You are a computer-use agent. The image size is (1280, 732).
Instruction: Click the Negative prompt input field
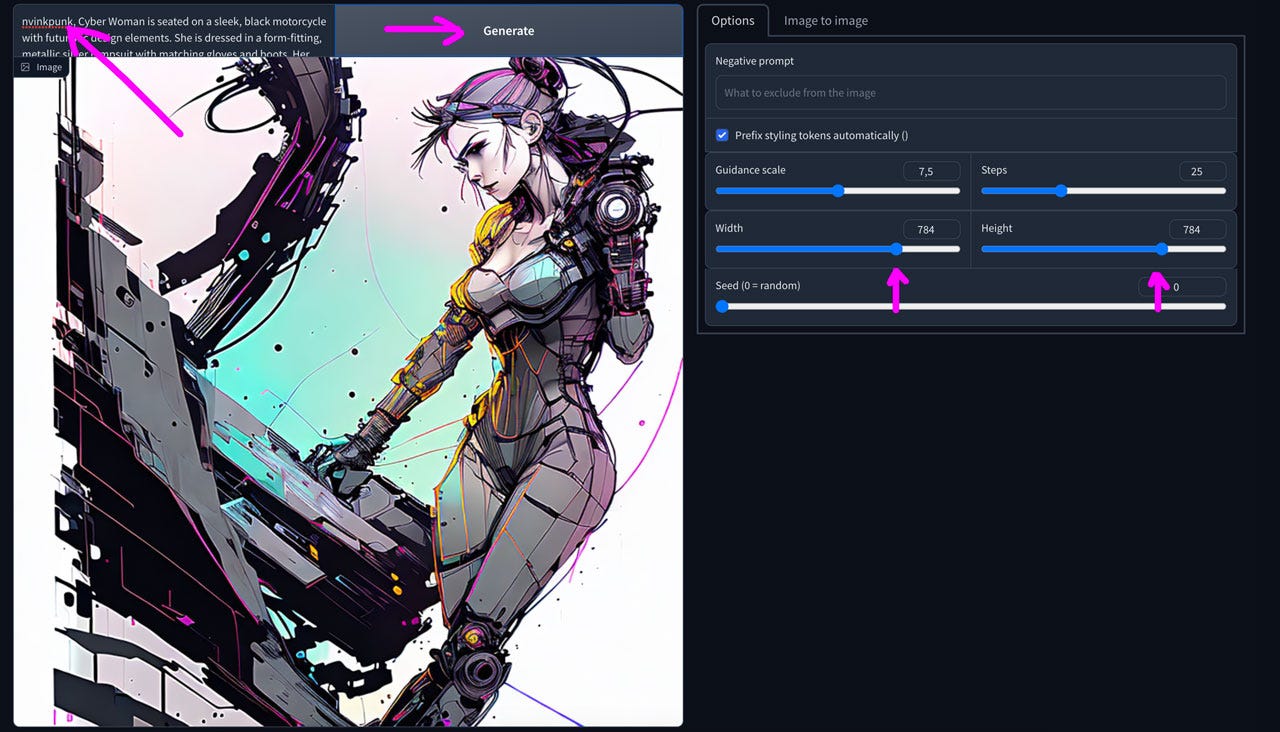click(x=970, y=92)
